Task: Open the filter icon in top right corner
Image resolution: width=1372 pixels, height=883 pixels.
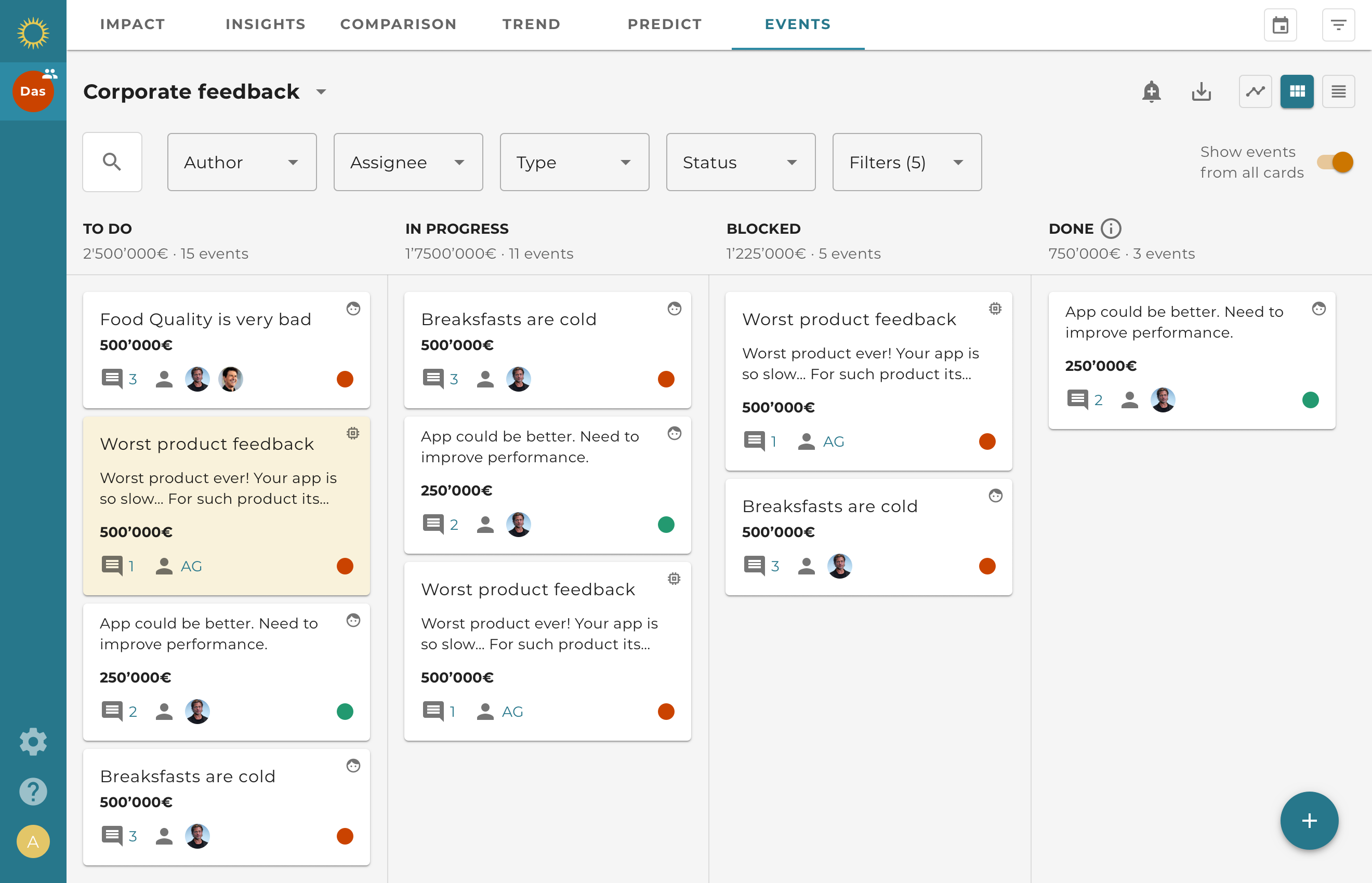Action: point(1339,24)
